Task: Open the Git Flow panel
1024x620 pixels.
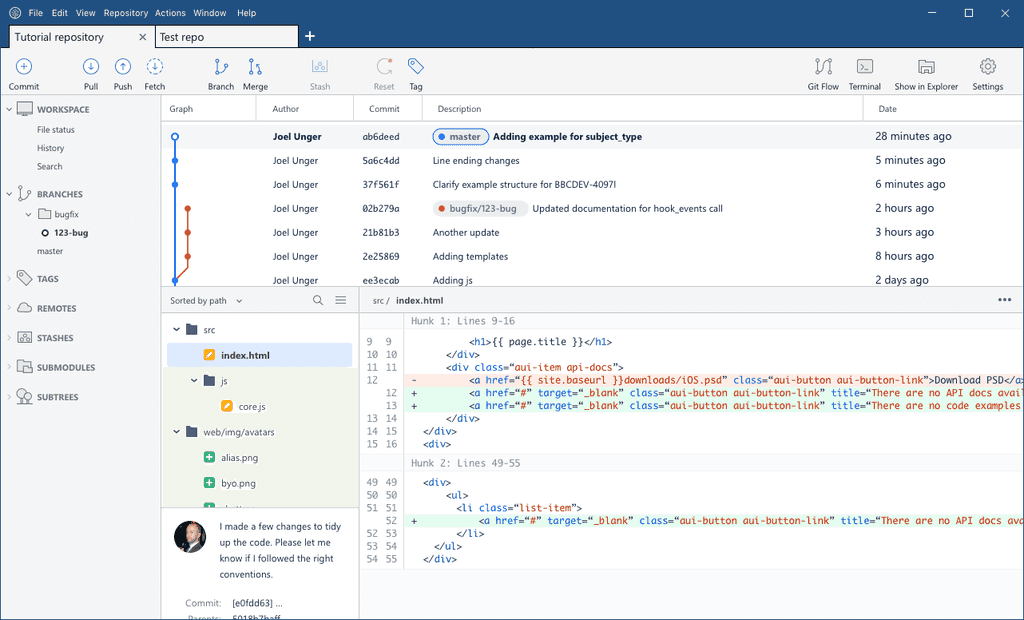Action: coord(823,72)
